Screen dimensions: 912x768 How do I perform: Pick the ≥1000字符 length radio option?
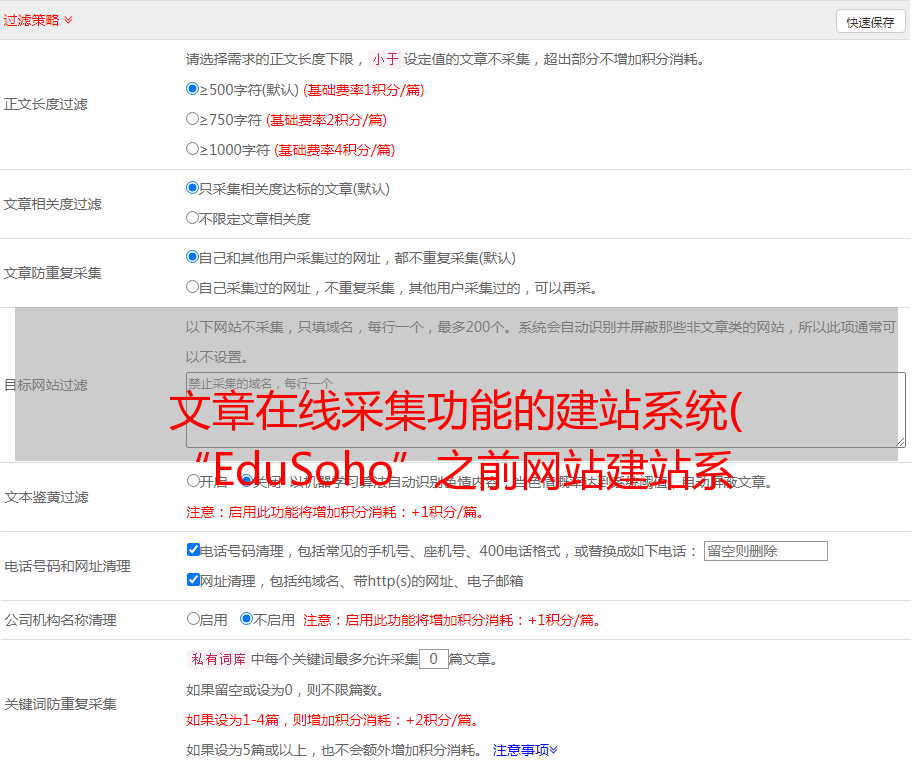click(193, 149)
